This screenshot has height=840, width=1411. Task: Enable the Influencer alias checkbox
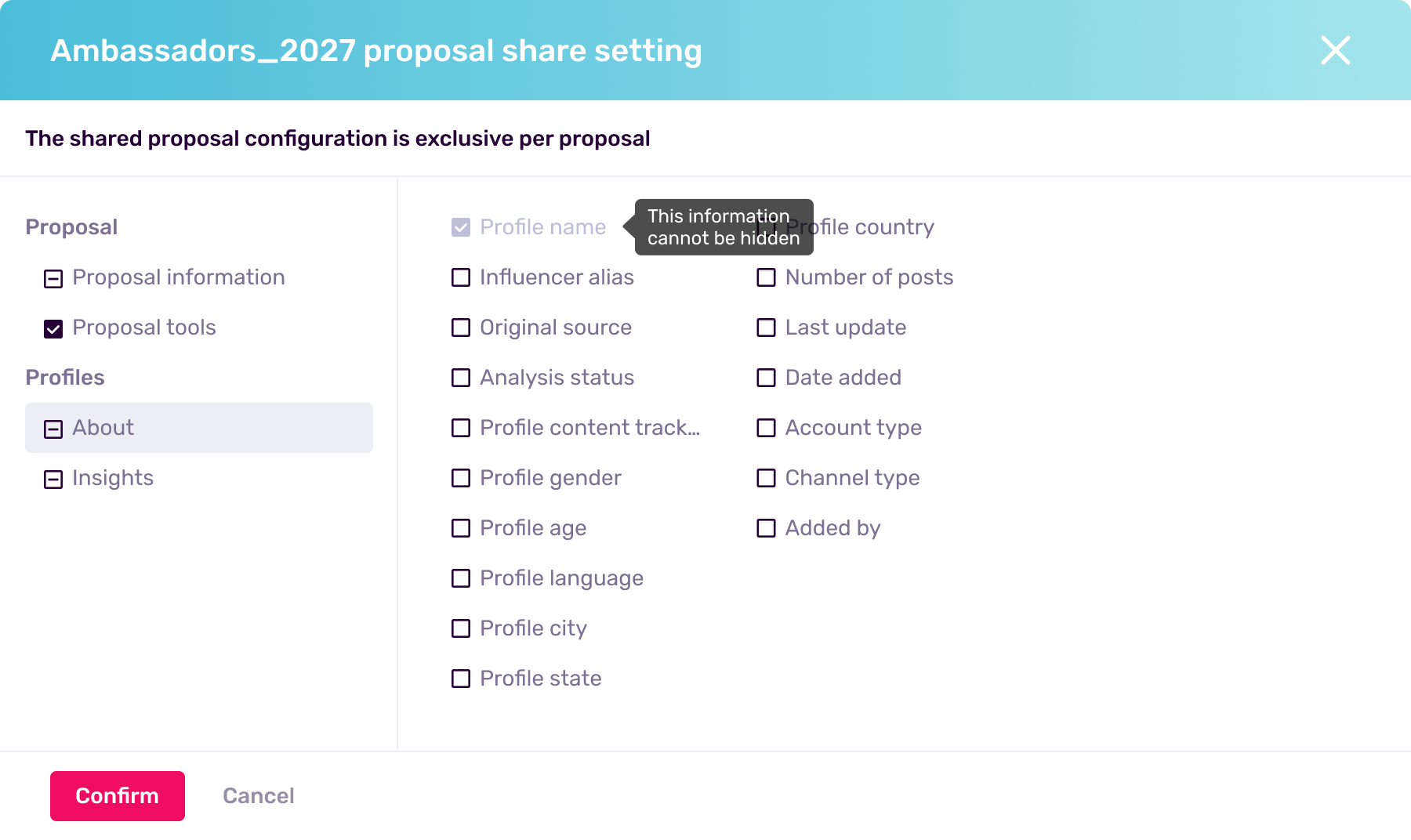click(461, 277)
